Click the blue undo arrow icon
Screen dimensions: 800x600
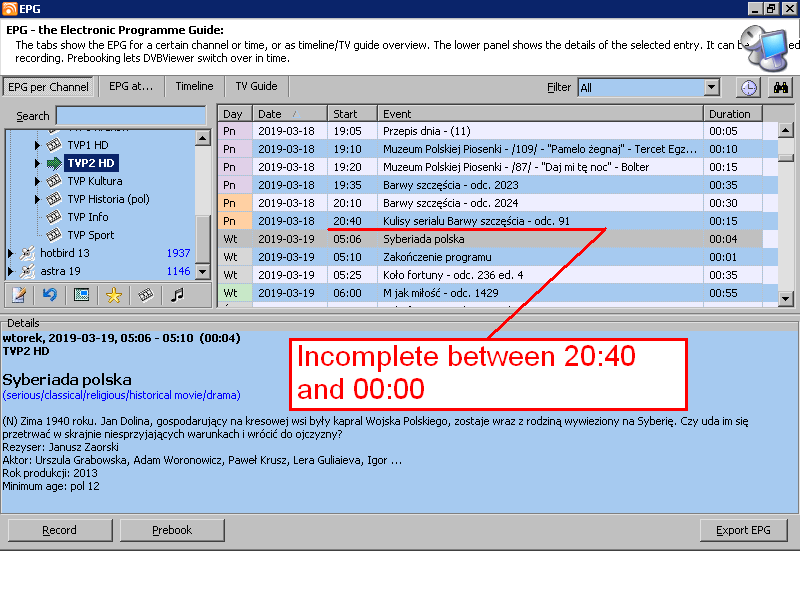pyautogui.click(x=50, y=295)
